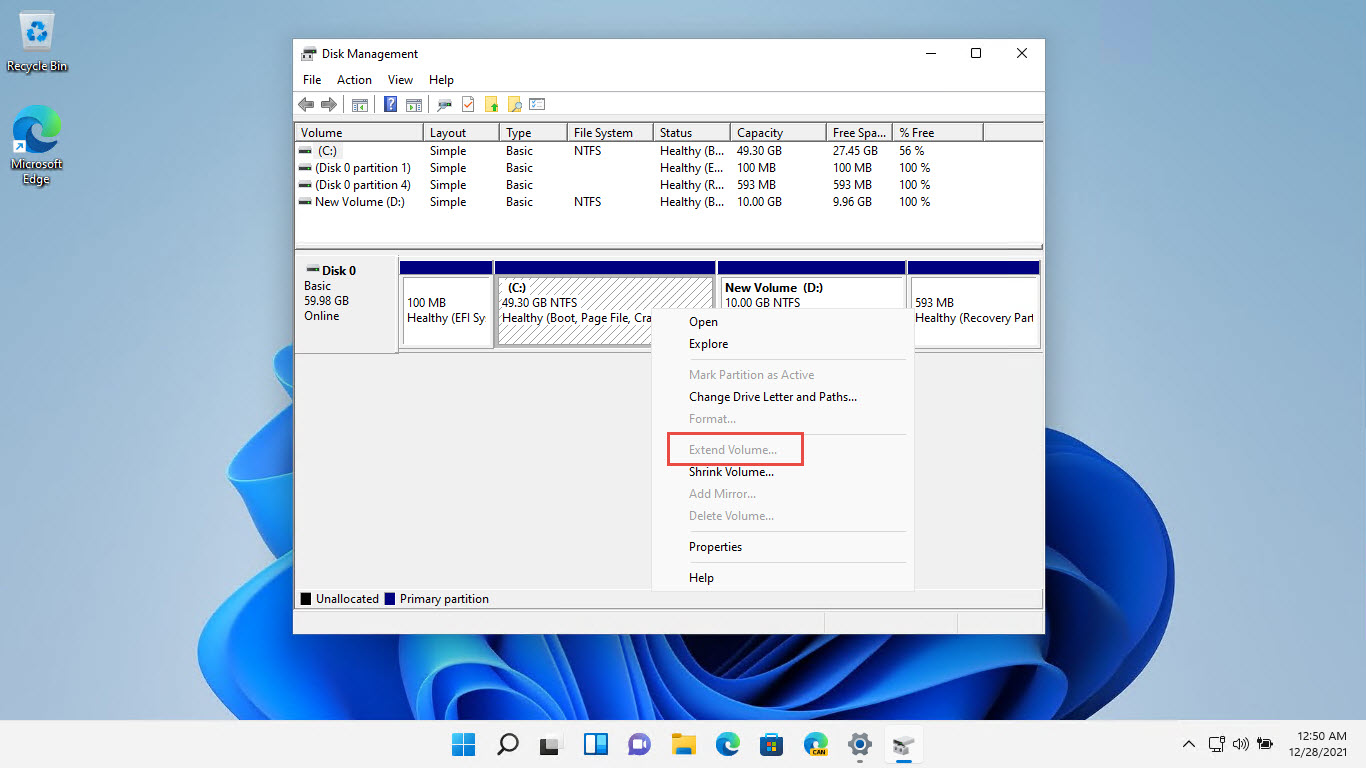Click the Start button
This screenshot has width=1366, height=768.
tap(463, 744)
